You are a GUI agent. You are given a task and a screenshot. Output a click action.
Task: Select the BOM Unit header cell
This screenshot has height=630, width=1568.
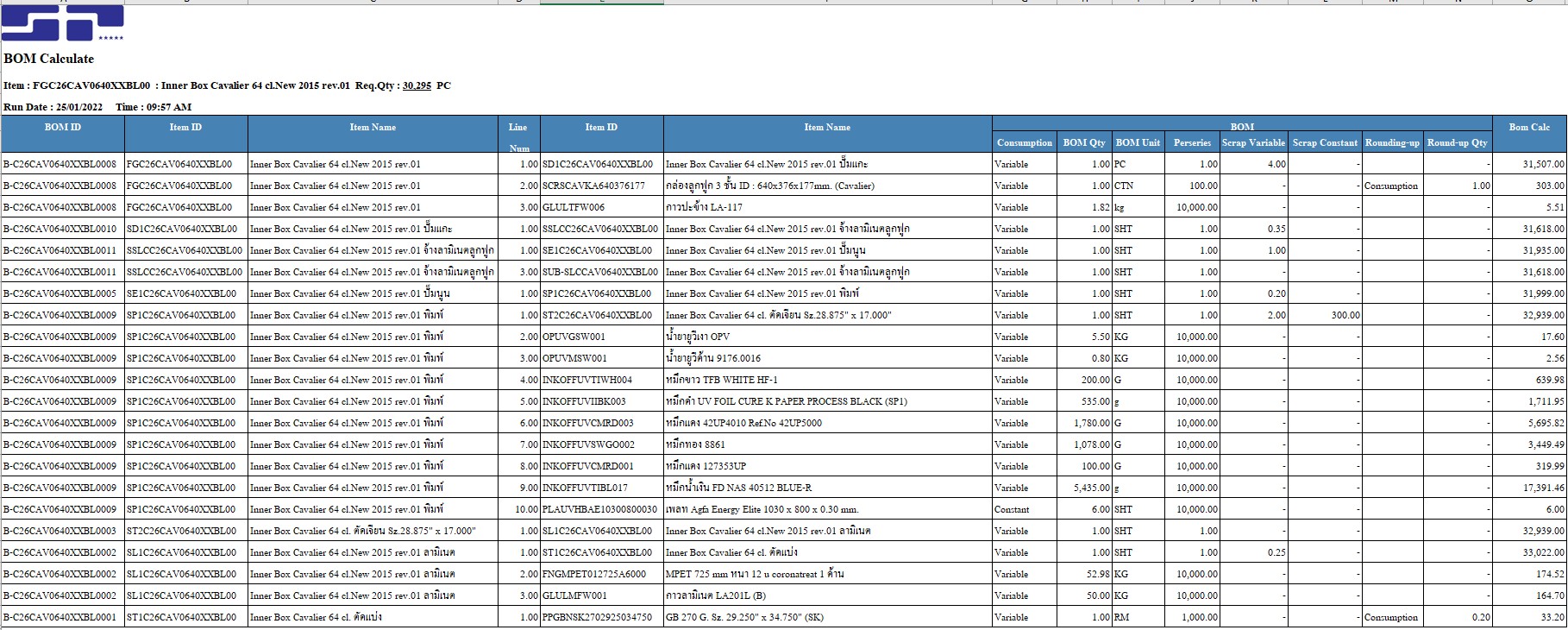(1138, 143)
